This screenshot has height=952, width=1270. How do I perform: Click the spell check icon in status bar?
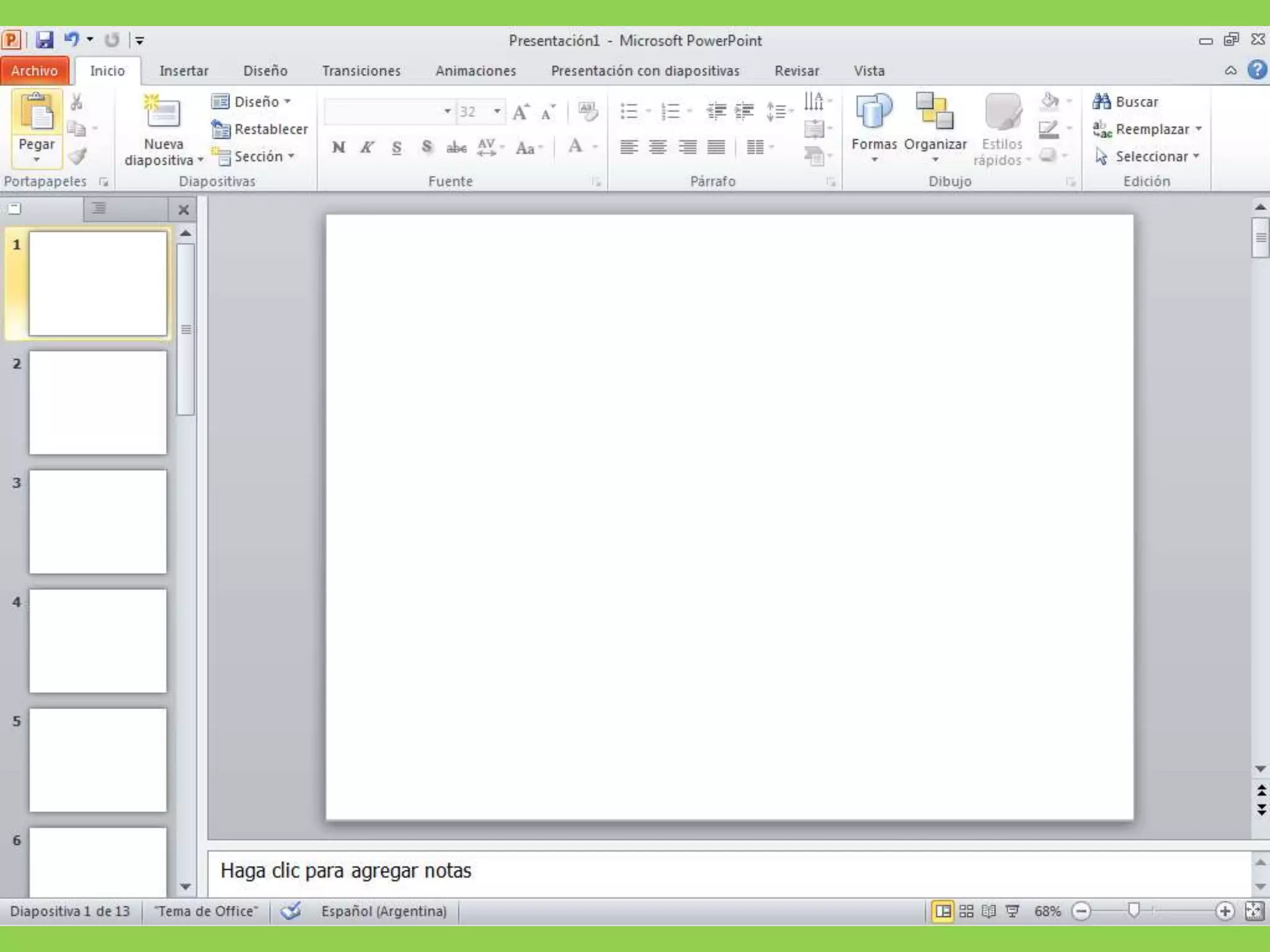[291, 911]
